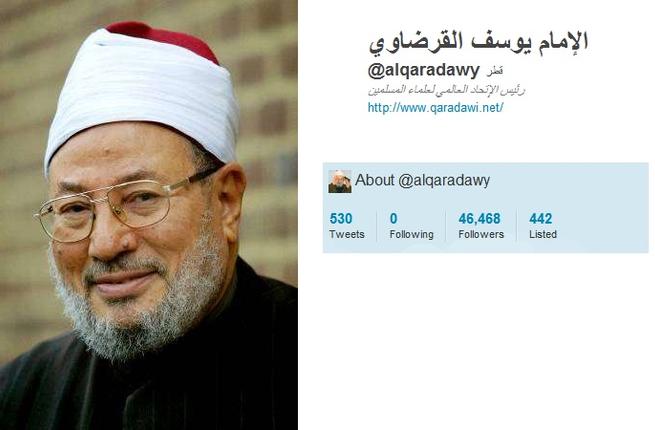The height and width of the screenshot is (430, 655).
Task: Click the 0 following count
Action: [x=394, y=219]
